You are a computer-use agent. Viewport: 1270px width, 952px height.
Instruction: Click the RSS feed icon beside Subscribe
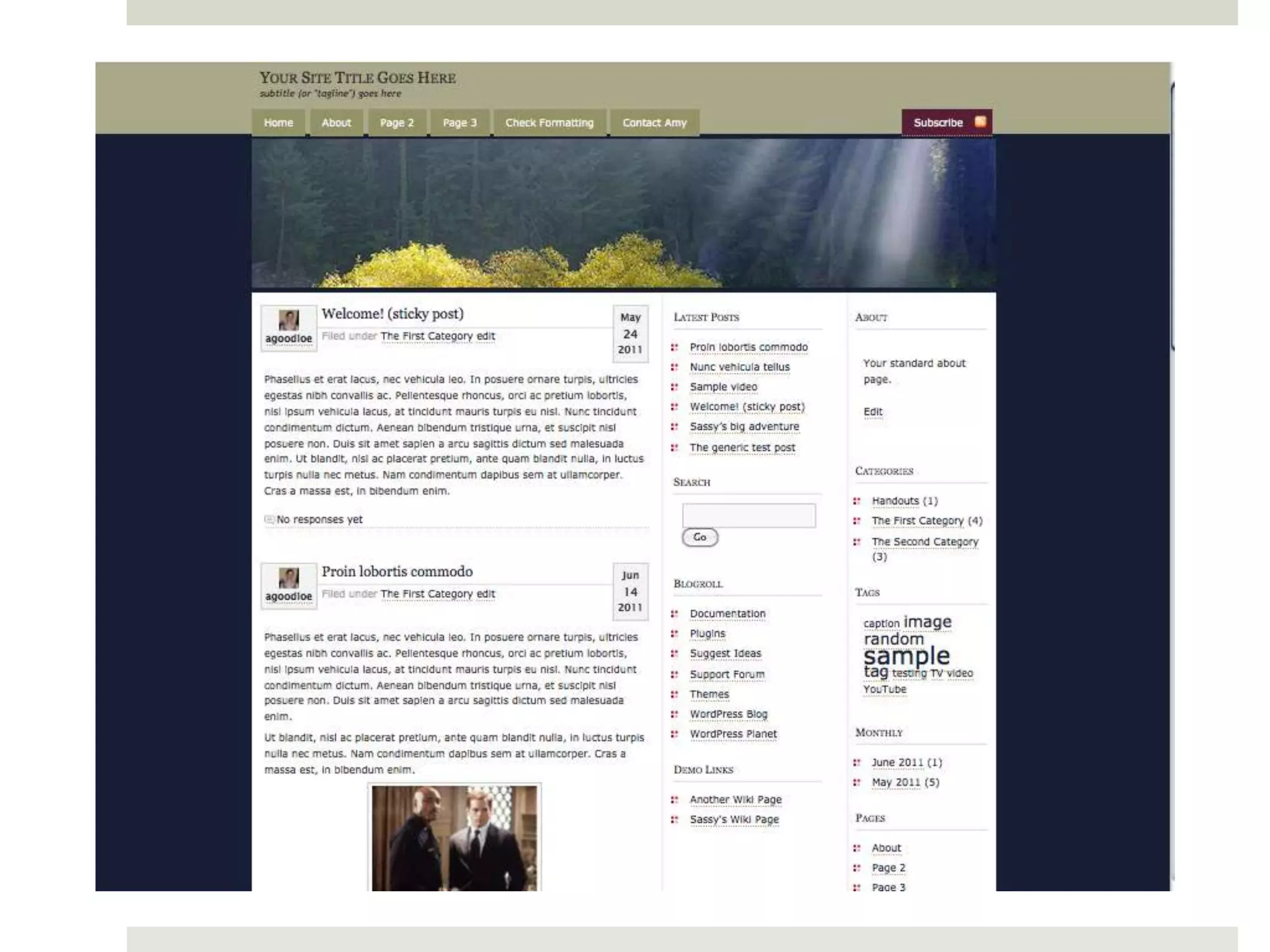(x=980, y=121)
